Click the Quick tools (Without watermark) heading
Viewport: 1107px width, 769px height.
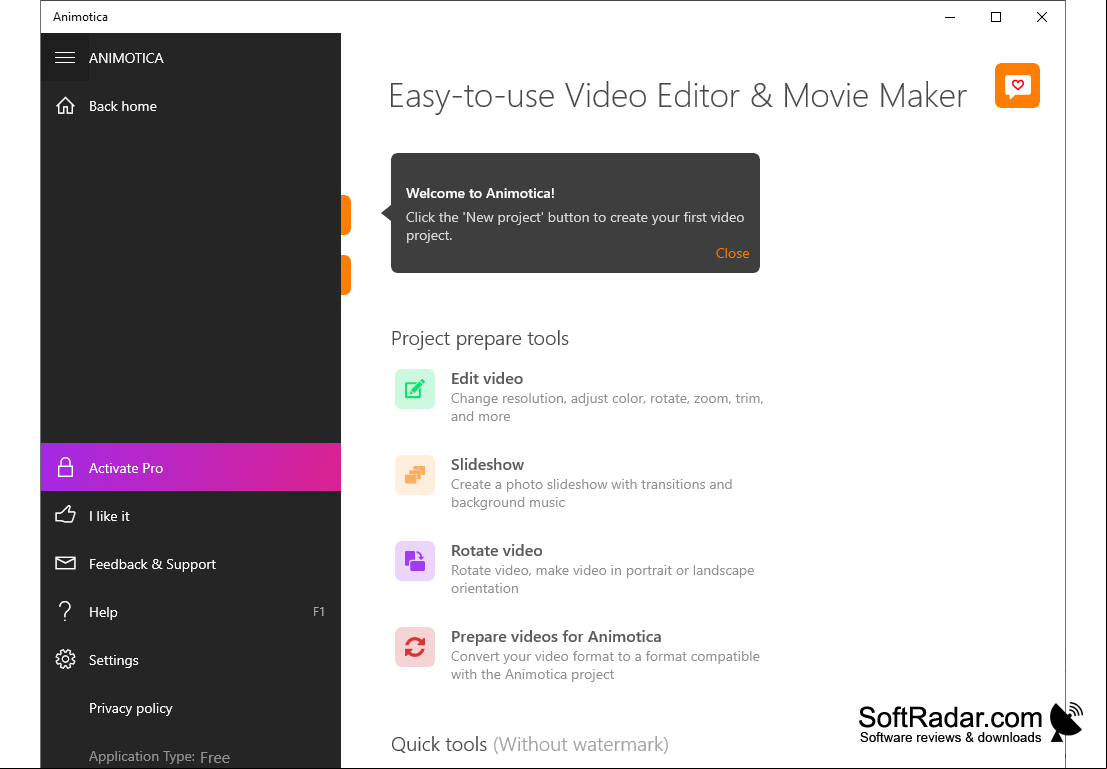click(x=529, y=744)
